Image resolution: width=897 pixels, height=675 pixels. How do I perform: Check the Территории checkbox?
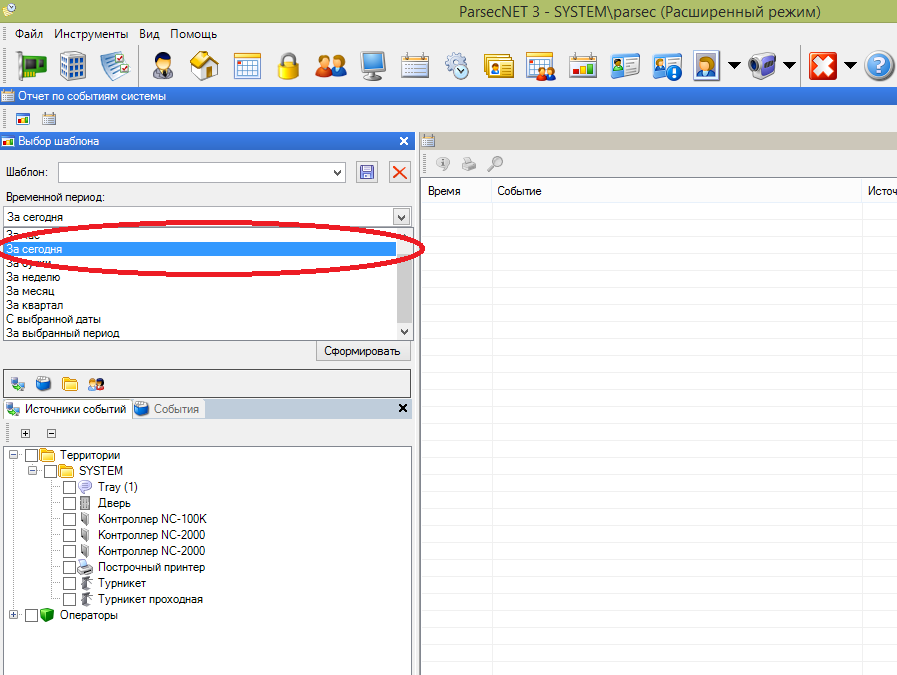click(31, 455)
